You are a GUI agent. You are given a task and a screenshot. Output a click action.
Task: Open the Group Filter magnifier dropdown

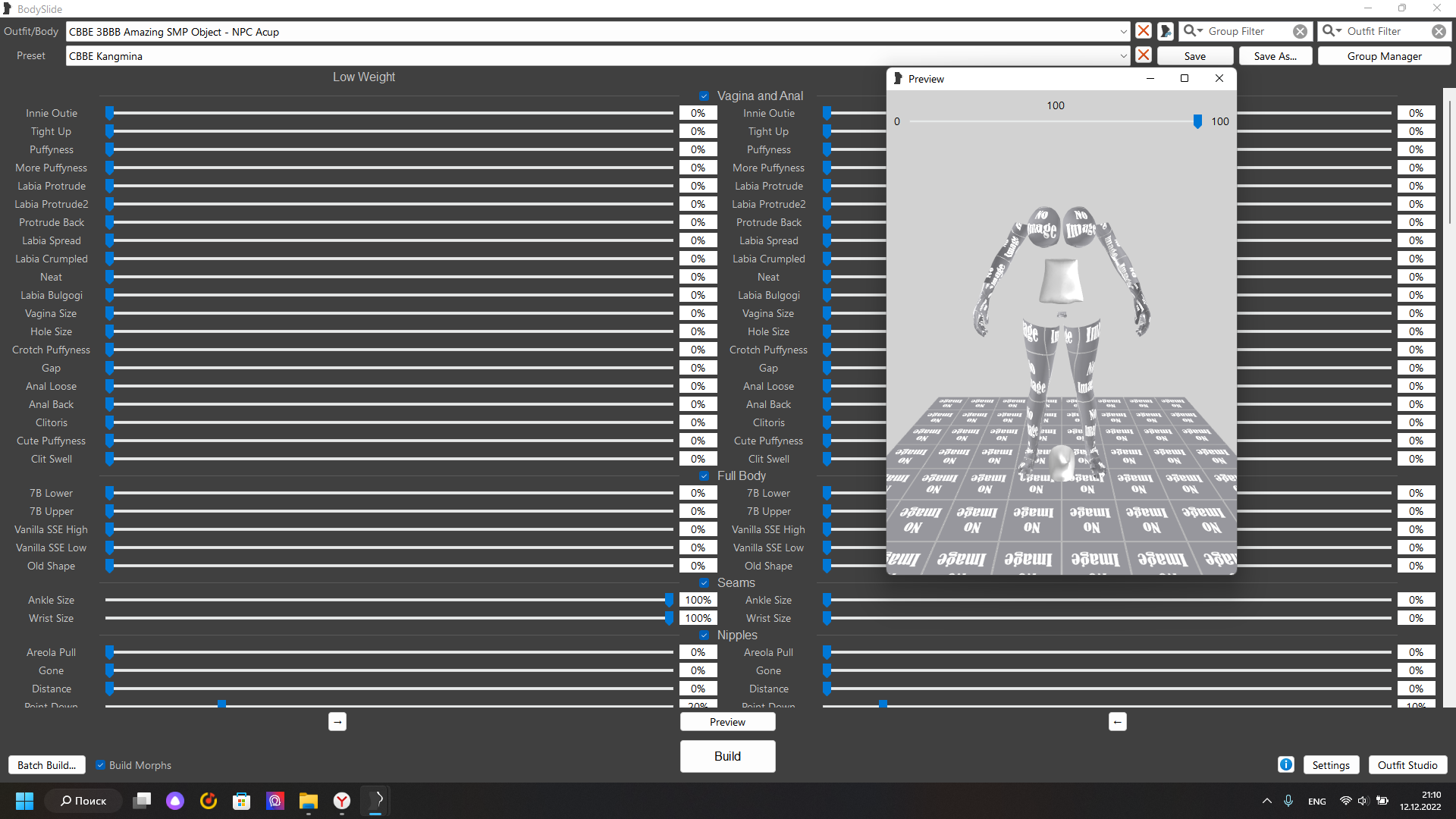[1193, 31]
